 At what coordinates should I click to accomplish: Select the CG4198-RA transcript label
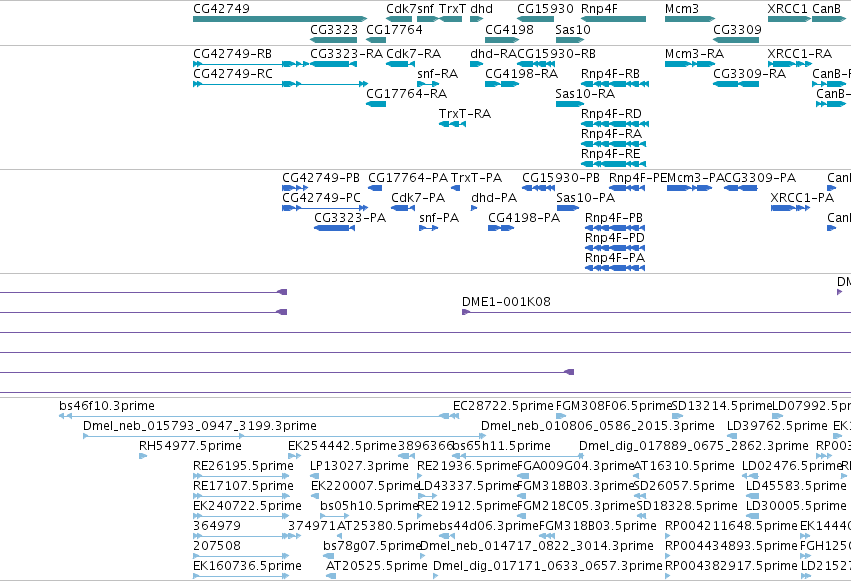point(522,74)
